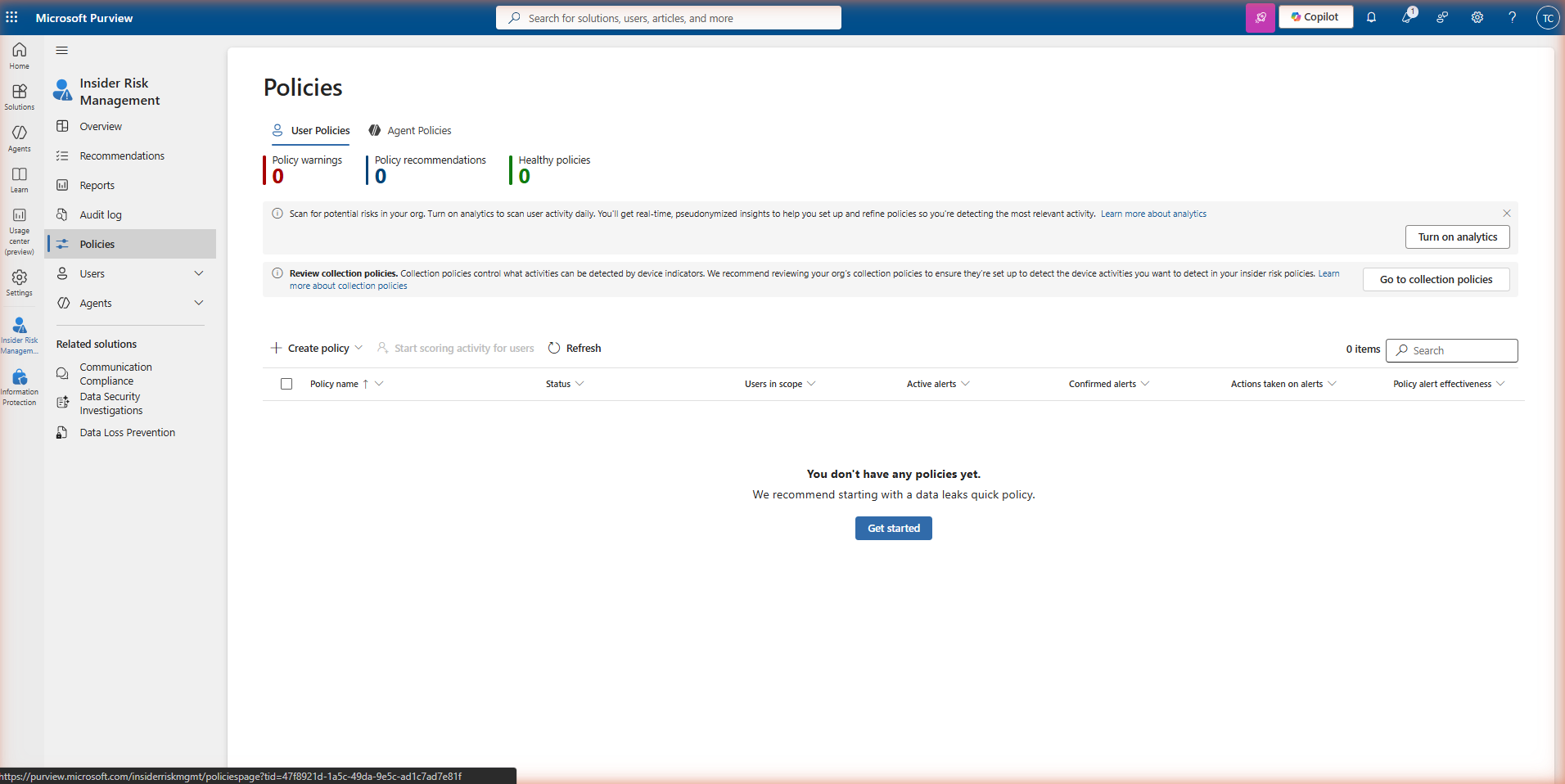Open the Learn section icon
Image resolution: width=1565 pixels, height=784 pixels.
click(19, 179)
